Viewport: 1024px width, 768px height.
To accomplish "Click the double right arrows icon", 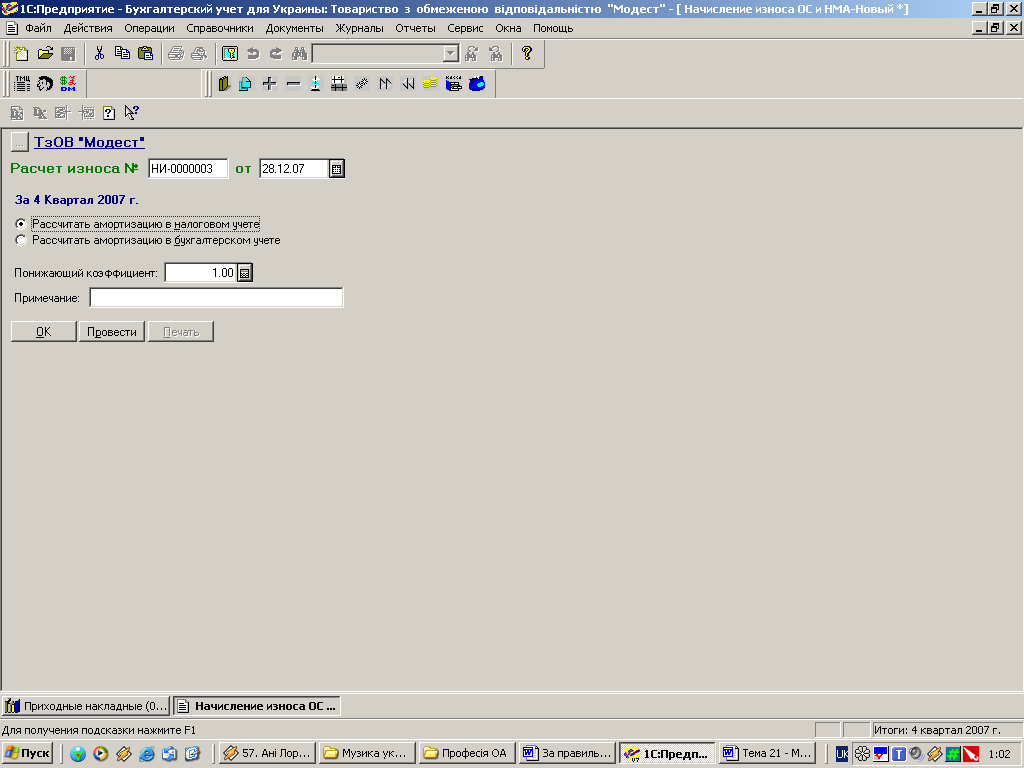I will 385,84.
